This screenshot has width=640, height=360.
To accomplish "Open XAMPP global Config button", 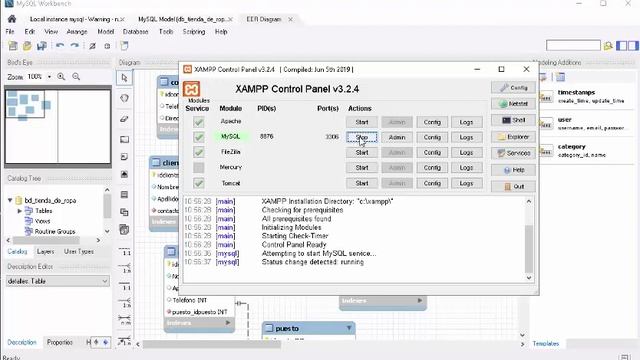I will pos(513,87).
